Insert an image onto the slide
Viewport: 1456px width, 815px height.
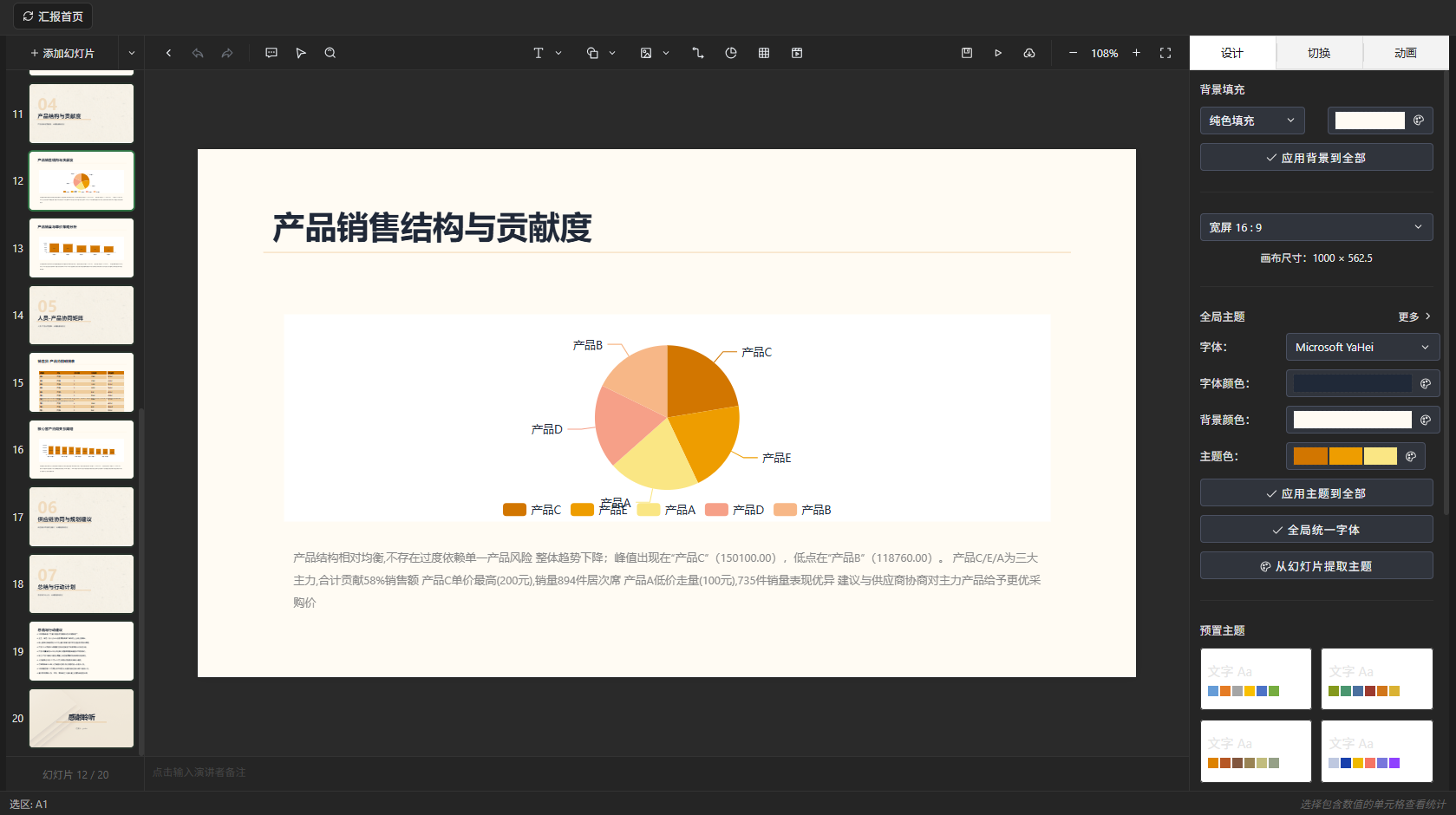pos(645,53)
